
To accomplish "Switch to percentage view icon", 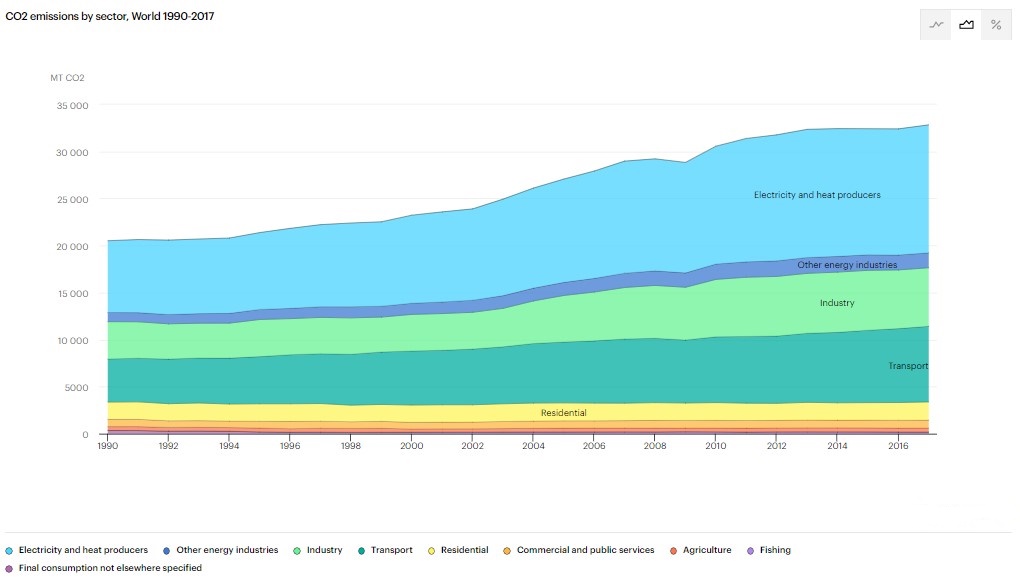I will point(996,25).
